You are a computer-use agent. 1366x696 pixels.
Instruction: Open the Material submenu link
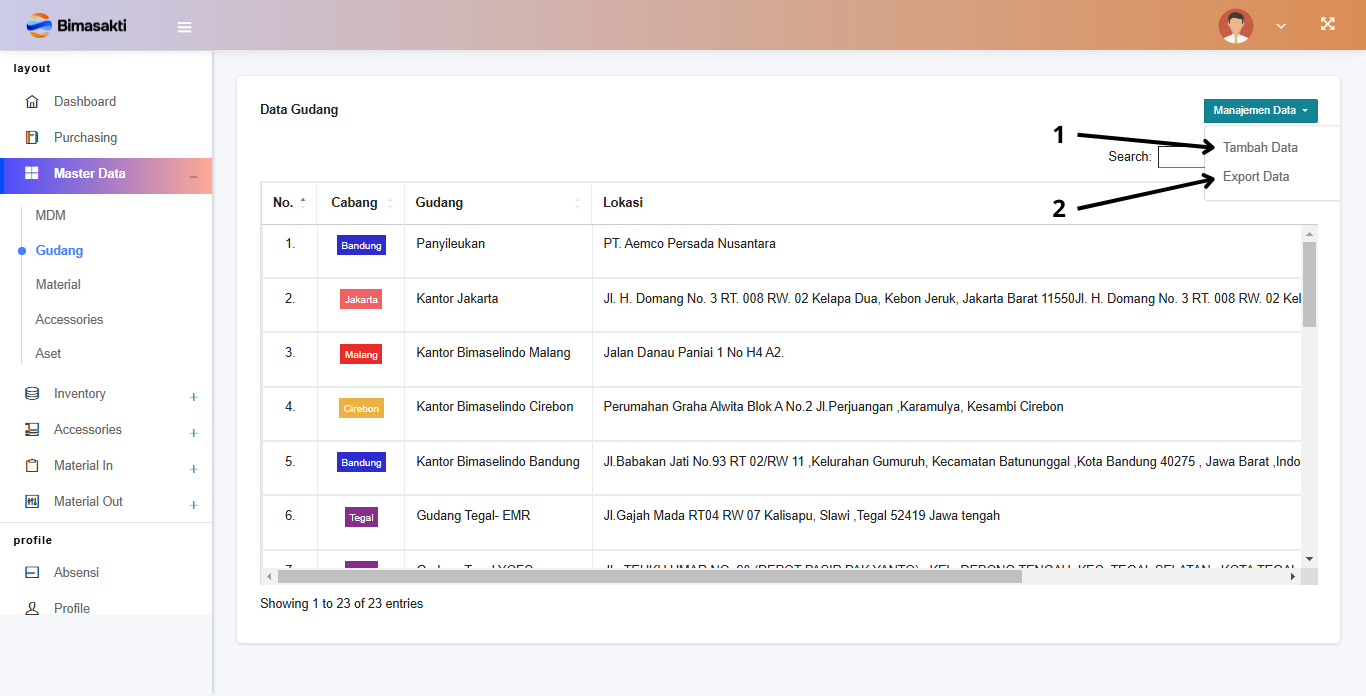pyautogui.click(x=58, y=285)
